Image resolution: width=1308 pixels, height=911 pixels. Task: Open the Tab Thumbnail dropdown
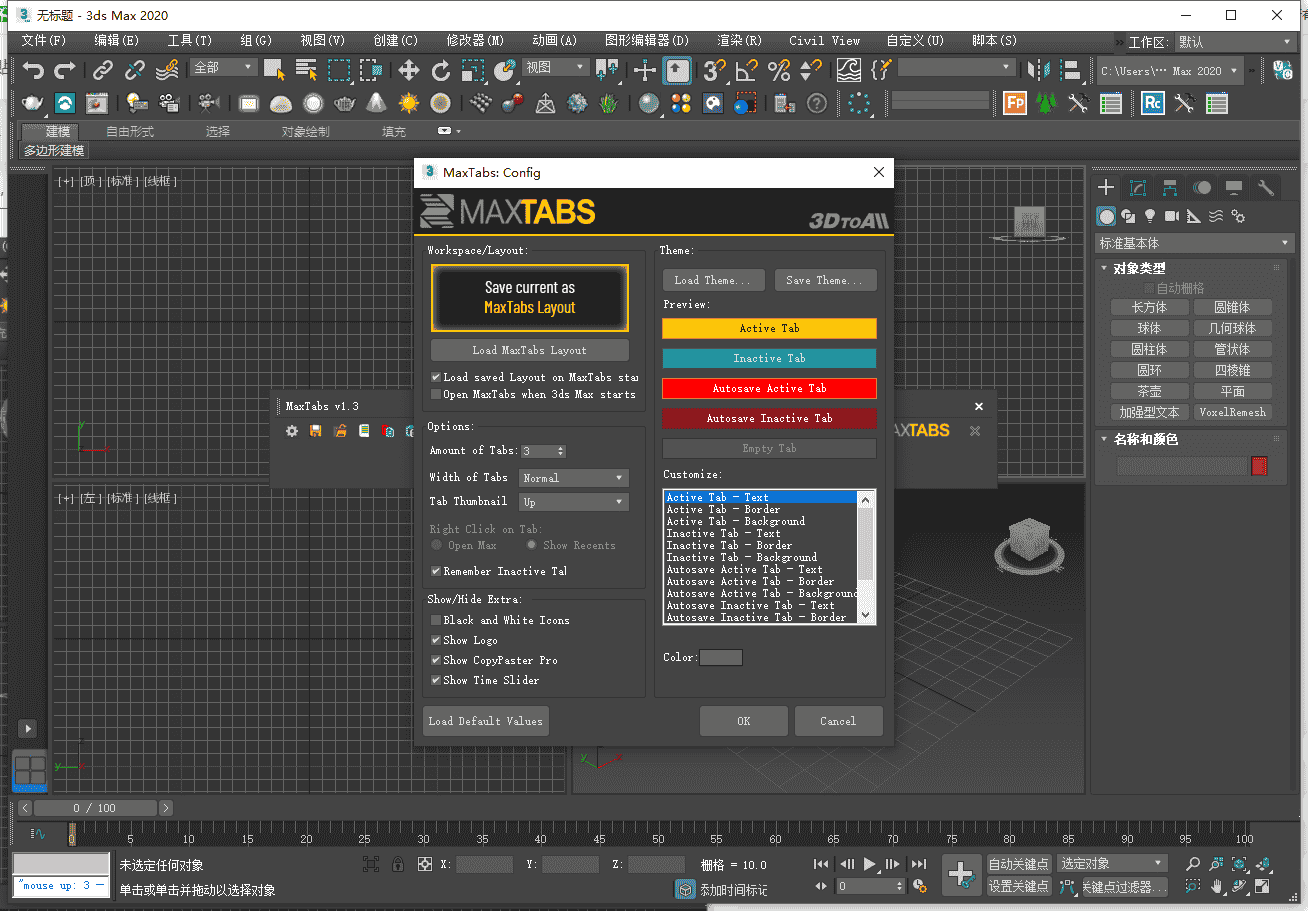[574, 502]
